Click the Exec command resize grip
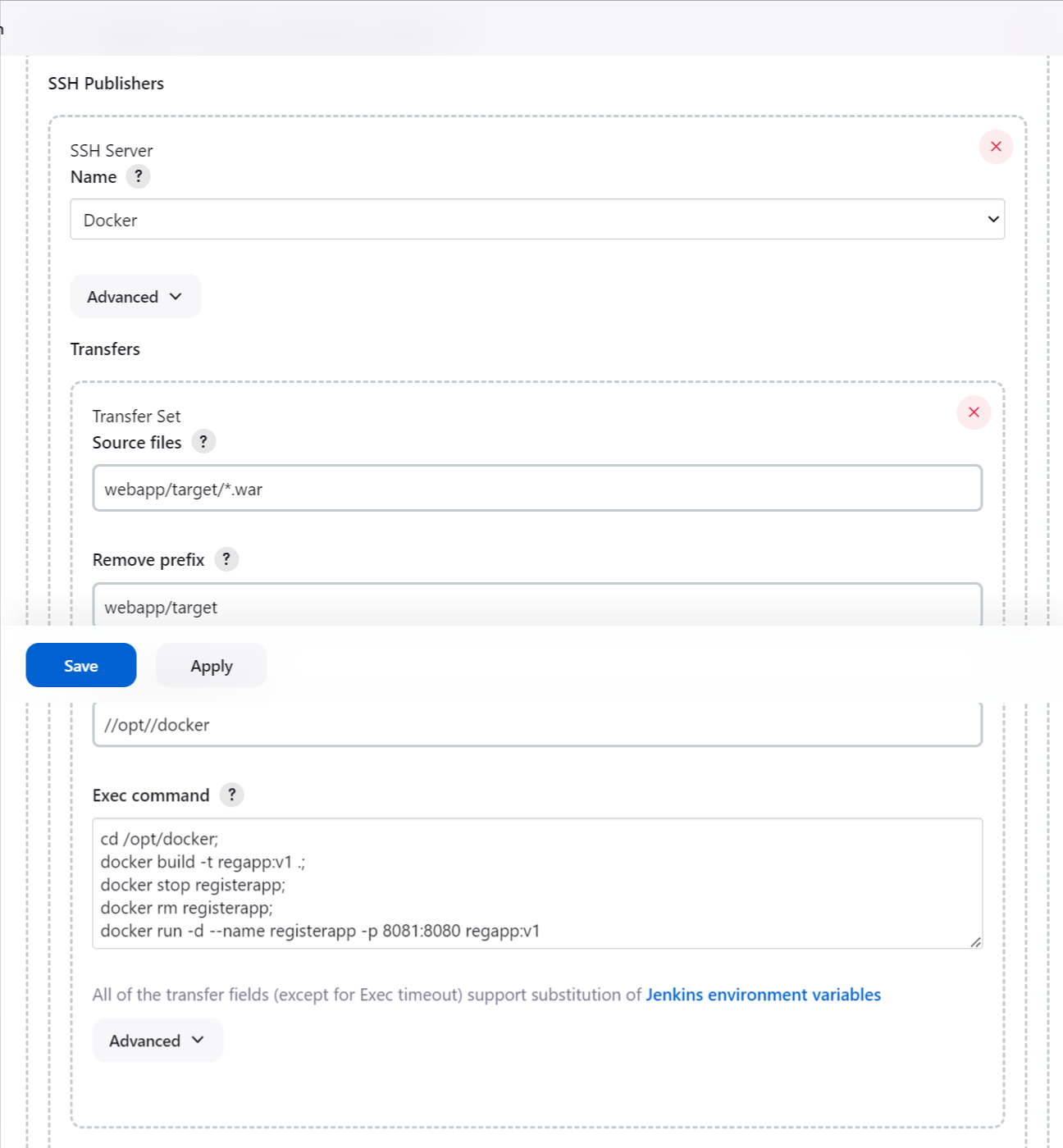1063x1148 pixels. click(x=977, y=941)
